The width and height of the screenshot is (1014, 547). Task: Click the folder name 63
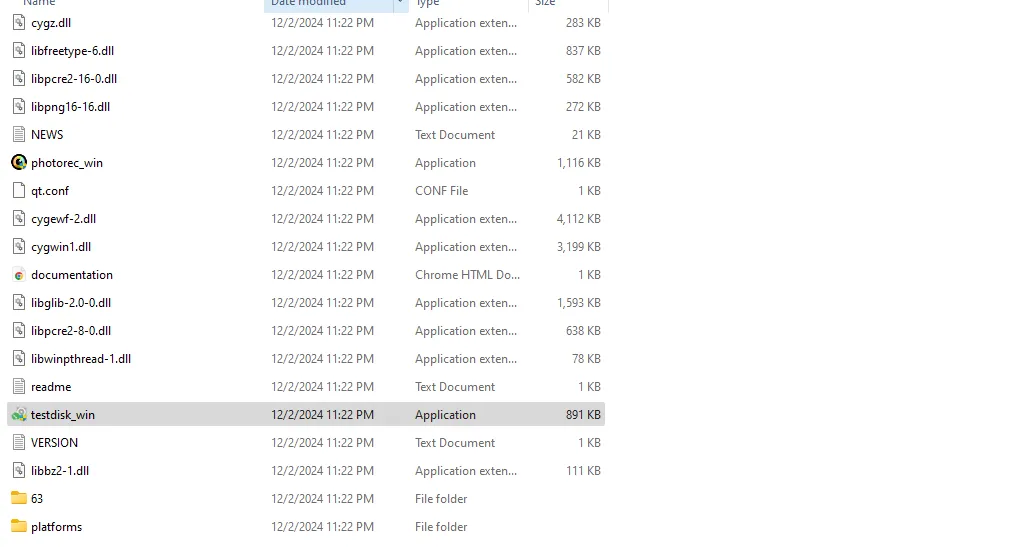pyautogui.click(x=37, y=499)
